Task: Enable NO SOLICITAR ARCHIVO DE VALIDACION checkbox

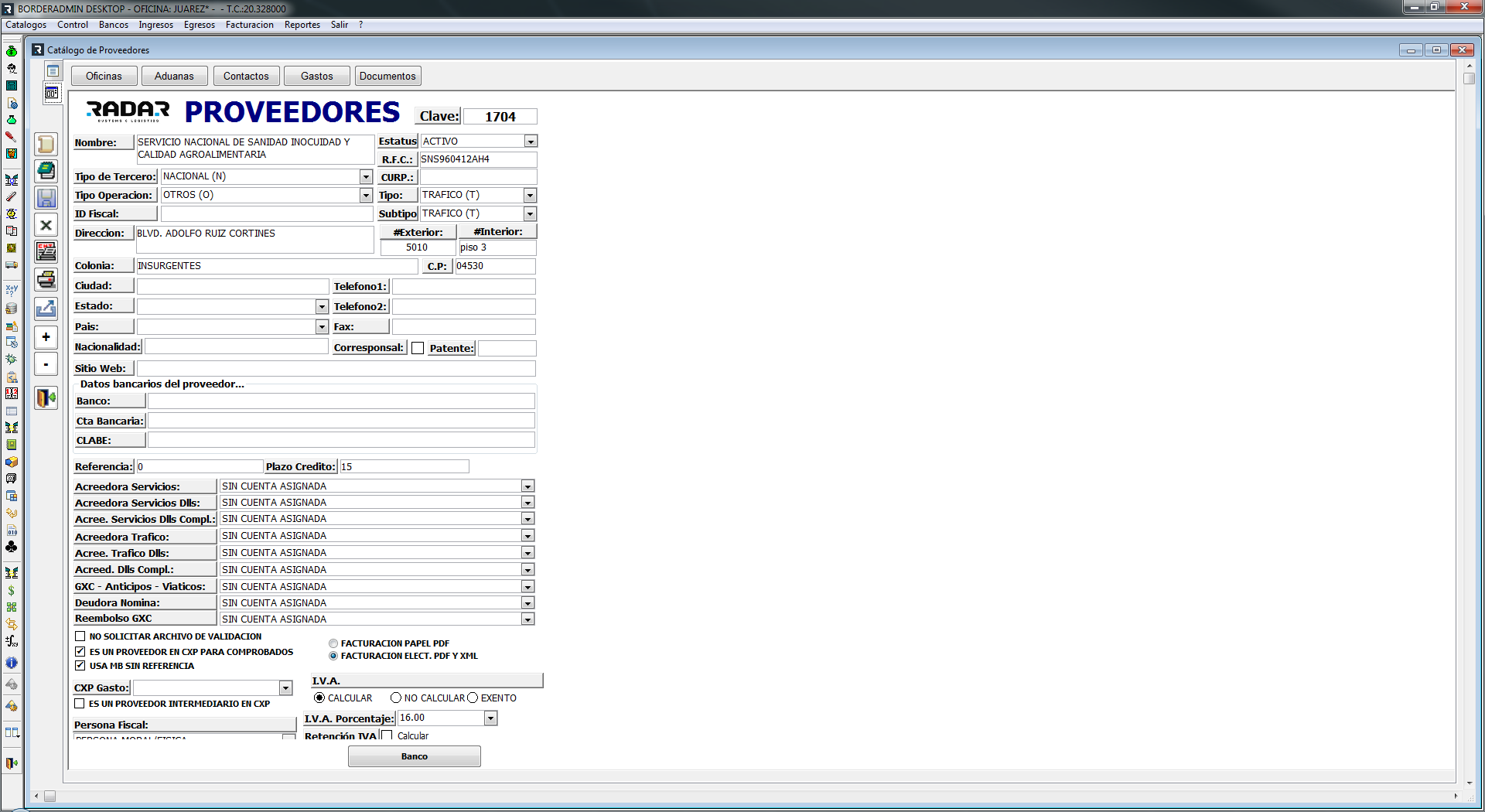Action: click(x=80, y=636)
